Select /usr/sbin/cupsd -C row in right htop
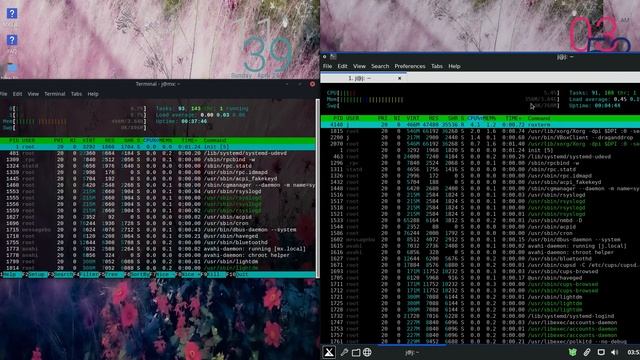The height and width of the screenshot is (360, 640). pos(480,265)
